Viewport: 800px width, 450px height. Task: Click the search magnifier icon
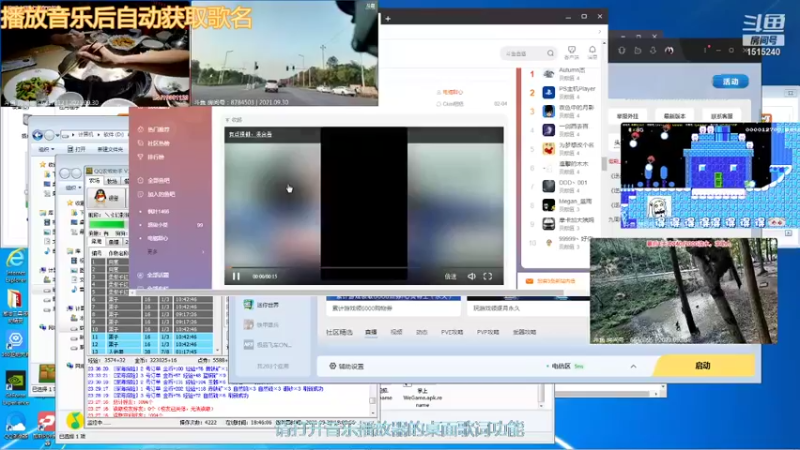(x=551, y=53)
